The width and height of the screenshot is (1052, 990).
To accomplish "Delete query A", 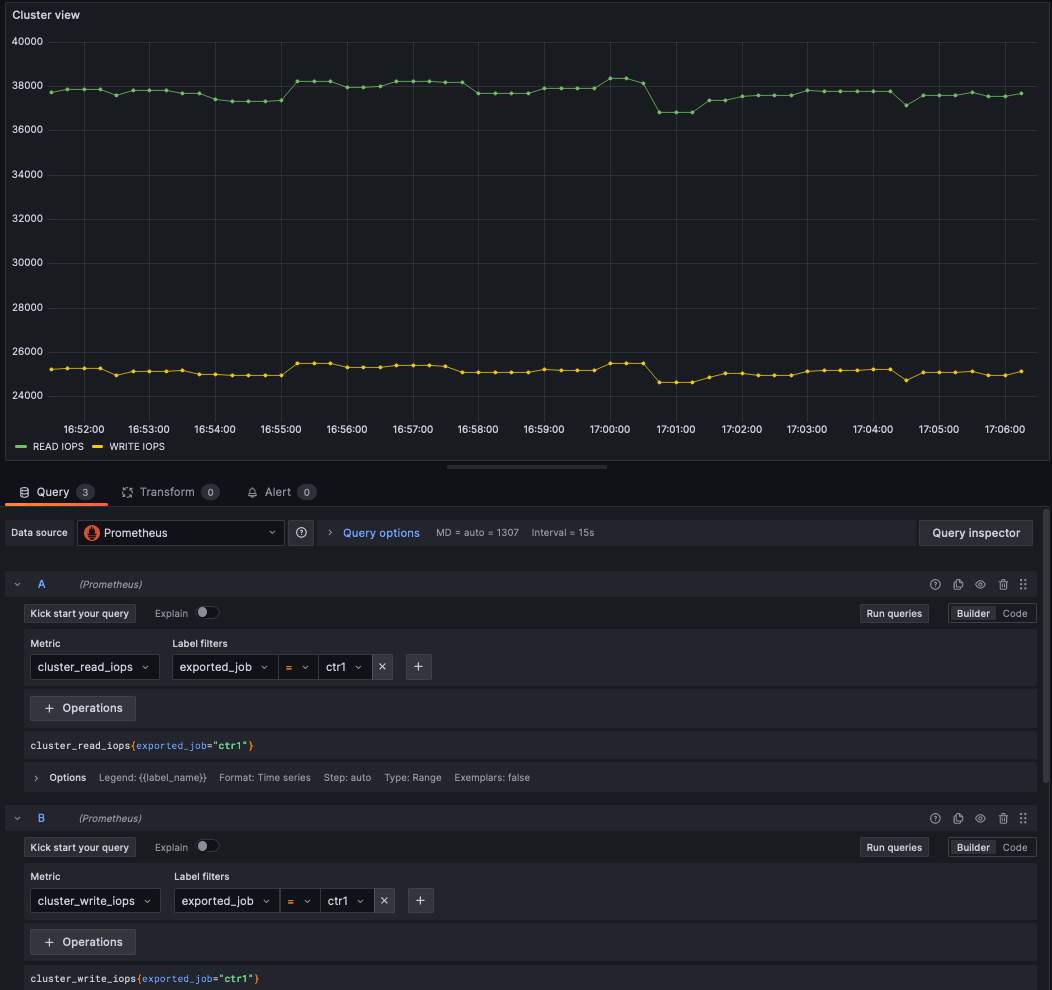I will [x=1003, y=584].
